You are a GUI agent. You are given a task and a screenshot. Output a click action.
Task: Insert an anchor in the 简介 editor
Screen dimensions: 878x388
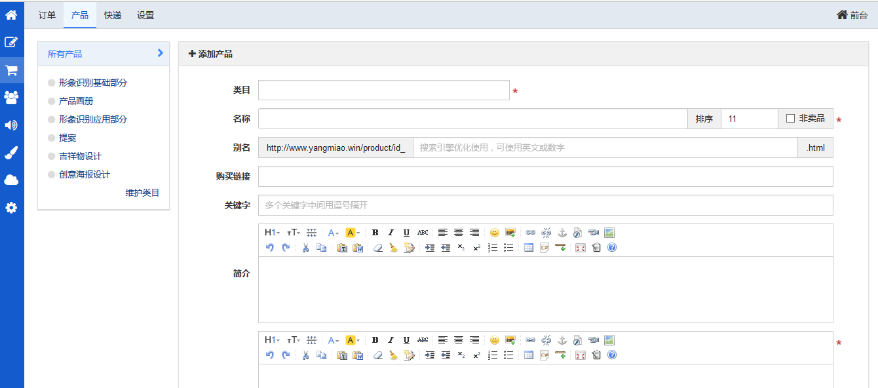(562, 232)
